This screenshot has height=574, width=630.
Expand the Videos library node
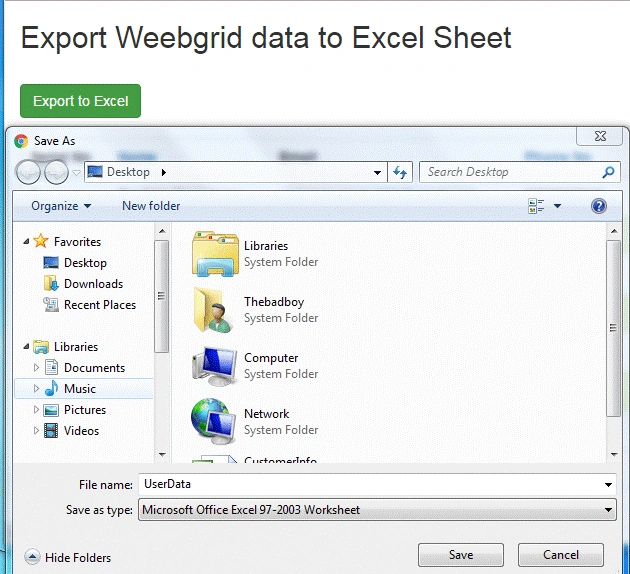point(36,431)
